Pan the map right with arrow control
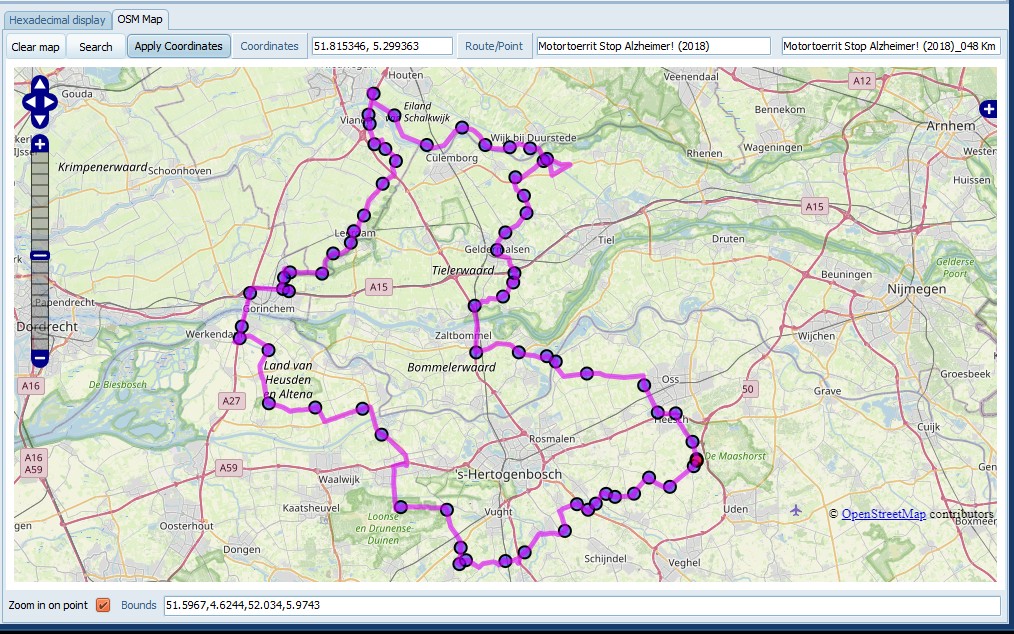The image size is (1014, 634). tap(52, 101)
